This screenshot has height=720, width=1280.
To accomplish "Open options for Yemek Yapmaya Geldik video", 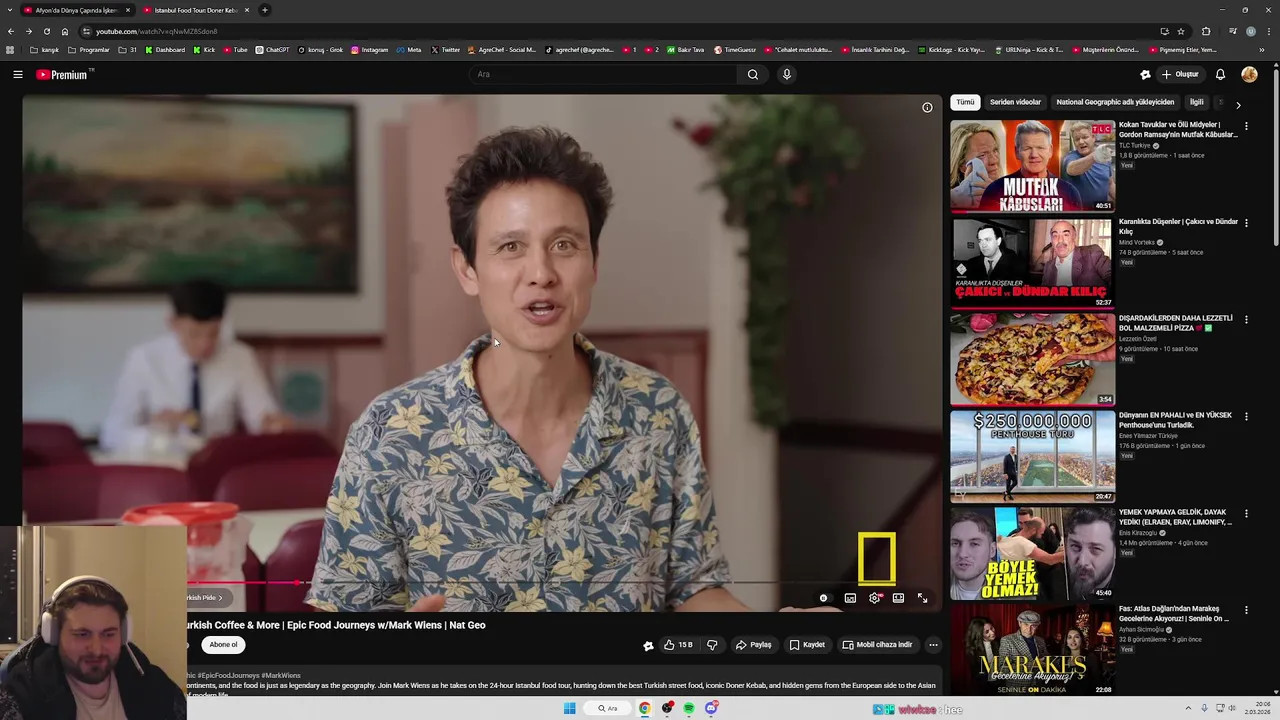I will pos(1246,514).
